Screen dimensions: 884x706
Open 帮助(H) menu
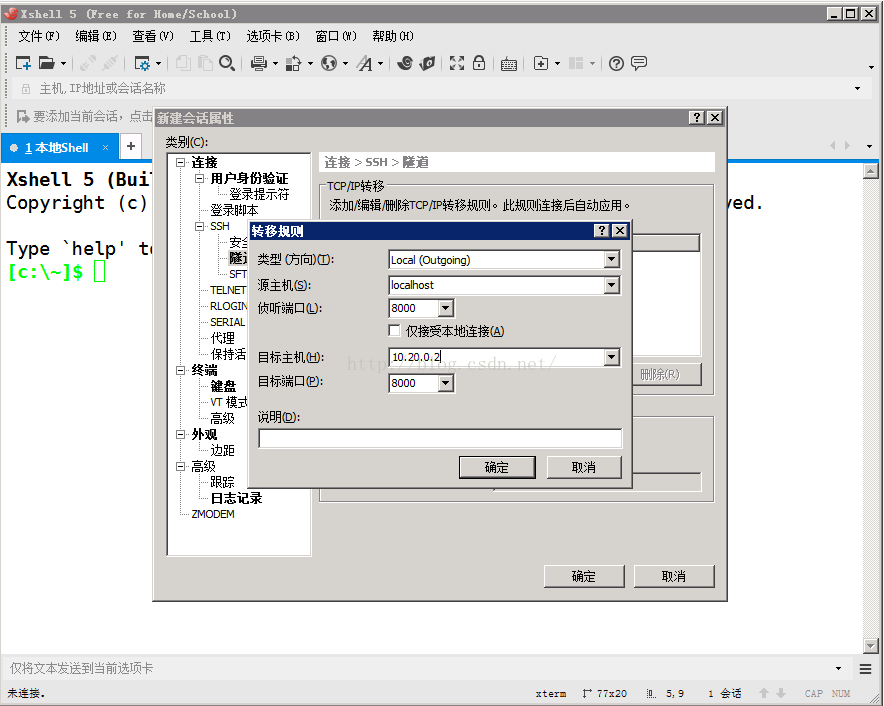(392, 36)
